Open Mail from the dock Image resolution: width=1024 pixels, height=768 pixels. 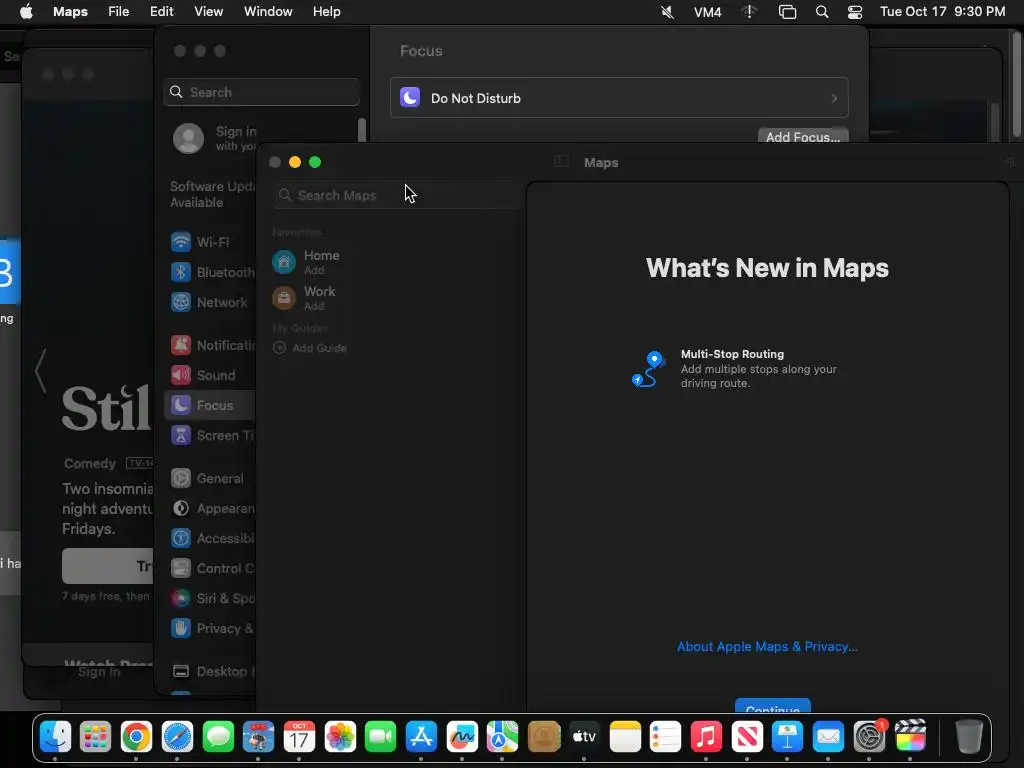(x=828, y=737)
